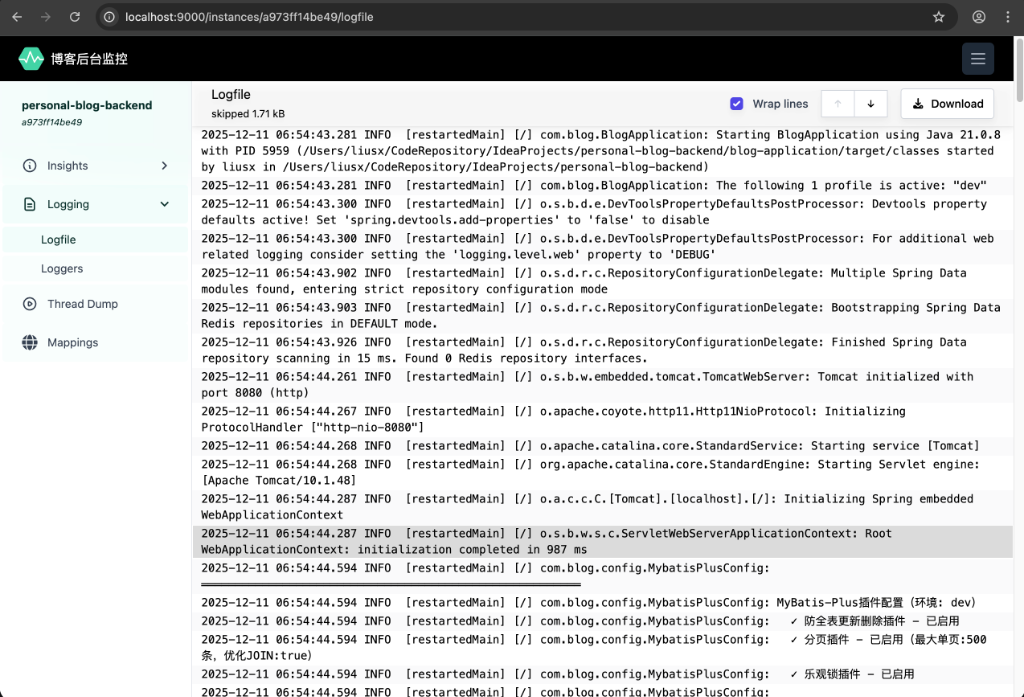Open the Loggers submenu item

tap(62, 269)
